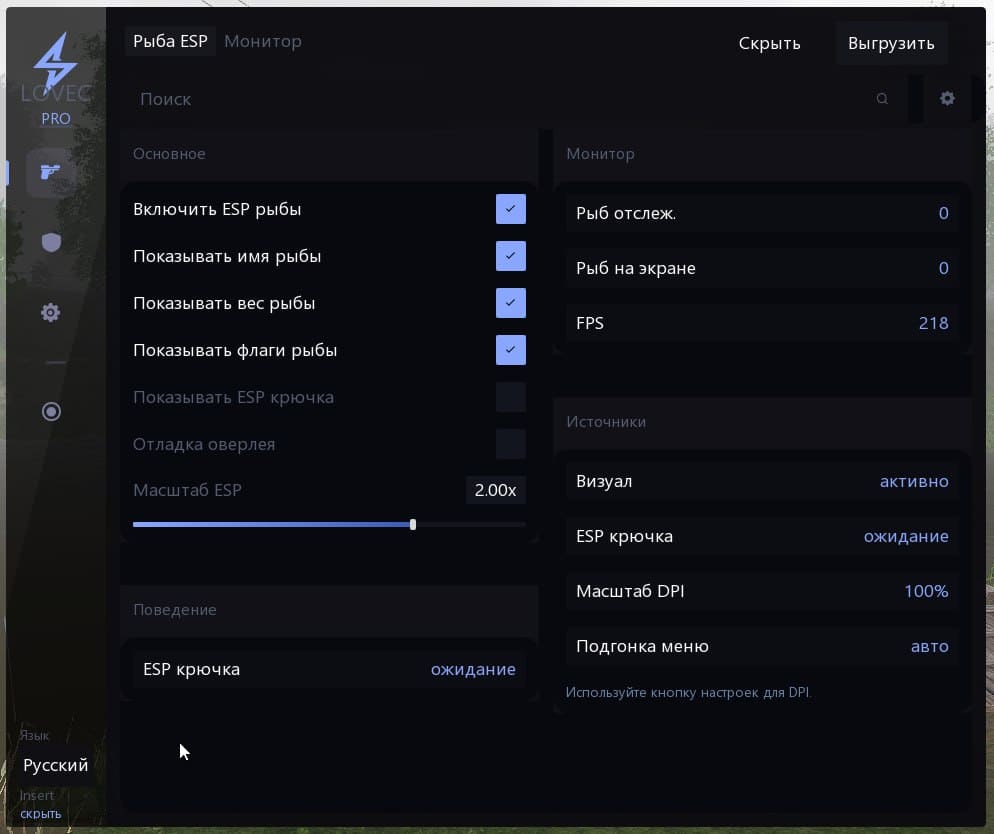Click the Выгрузить button

click(890, 43)
